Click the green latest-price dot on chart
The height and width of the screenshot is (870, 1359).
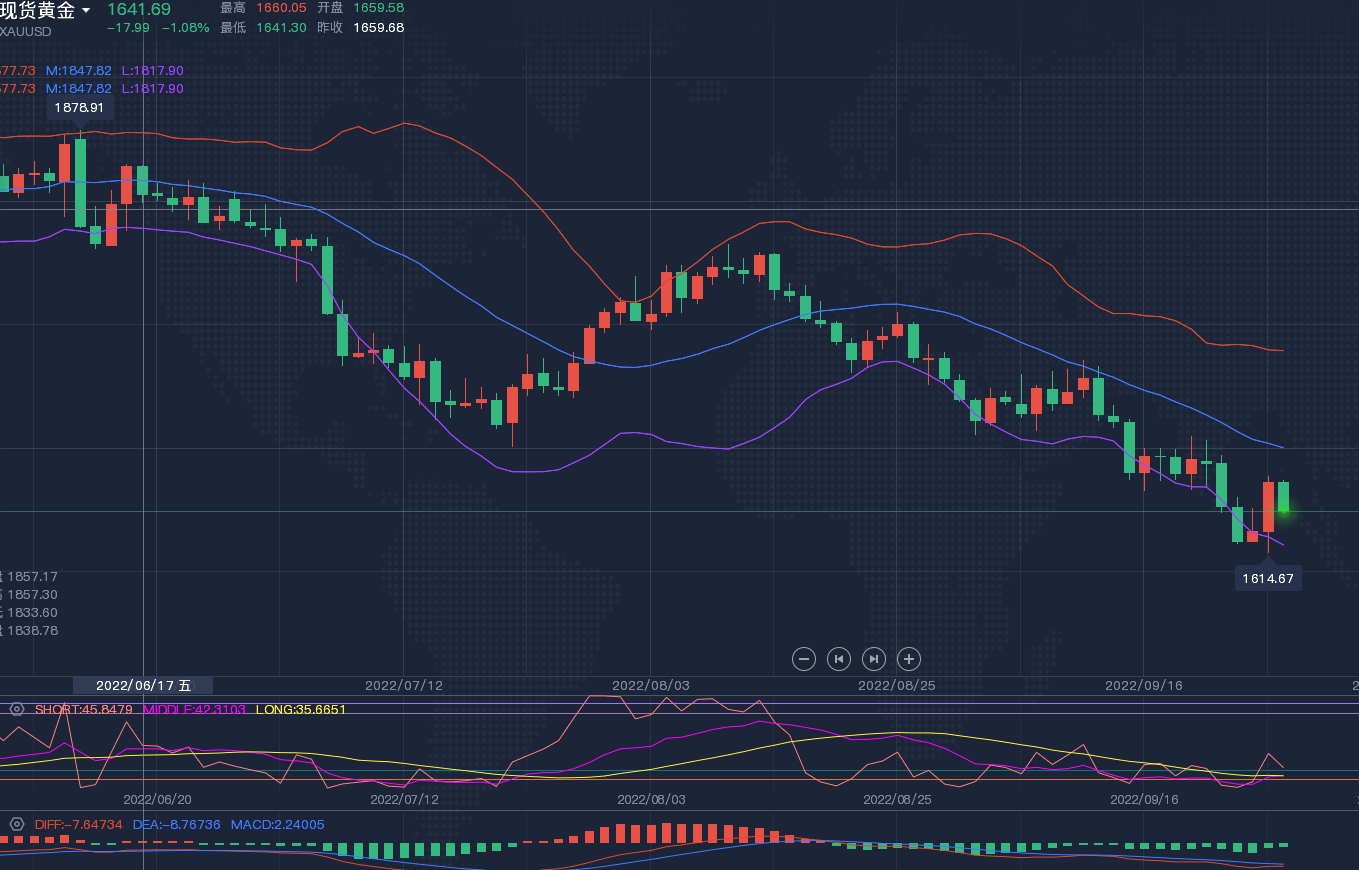(1283, 511)
